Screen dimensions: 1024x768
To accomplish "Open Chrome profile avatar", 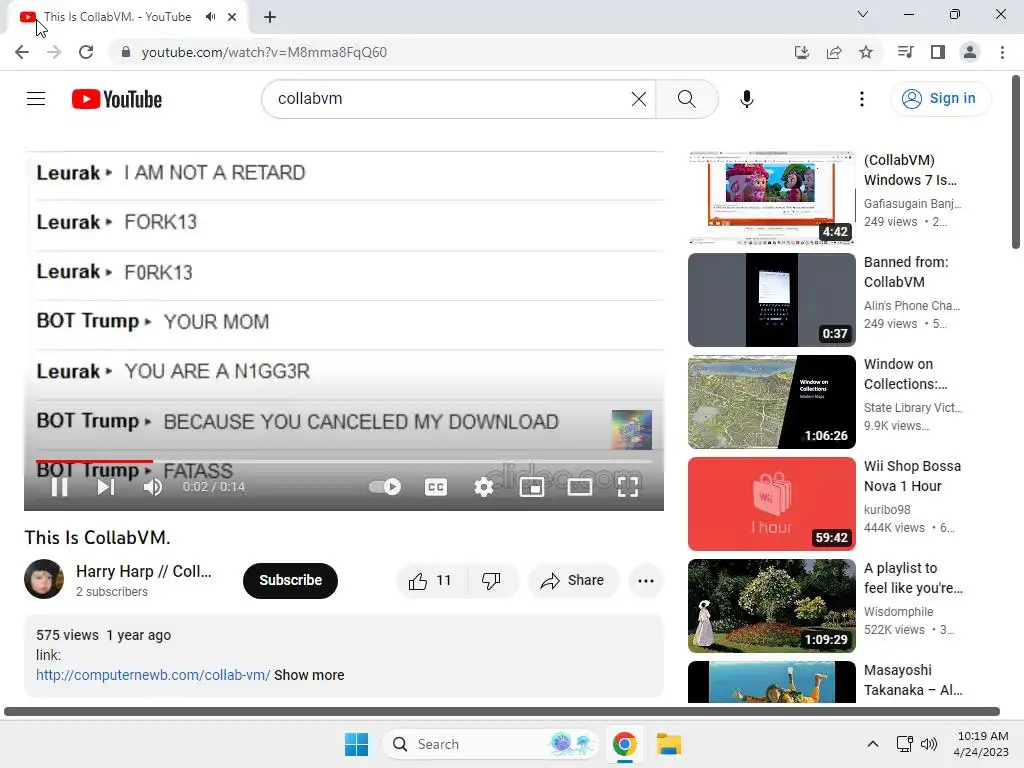I will (x=970, y=52).
